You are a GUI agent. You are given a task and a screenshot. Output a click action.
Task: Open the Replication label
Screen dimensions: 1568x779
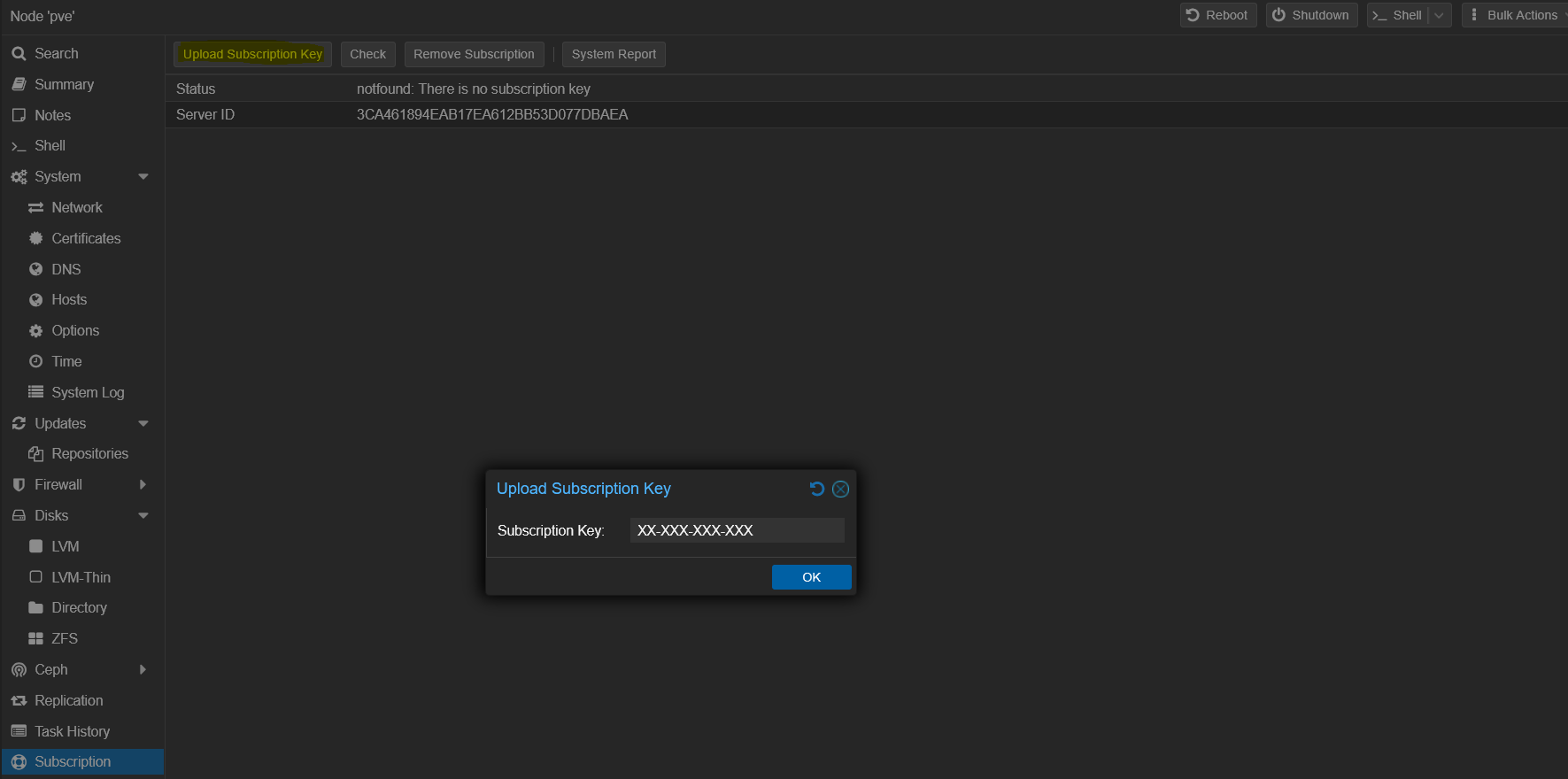point(69,701)
